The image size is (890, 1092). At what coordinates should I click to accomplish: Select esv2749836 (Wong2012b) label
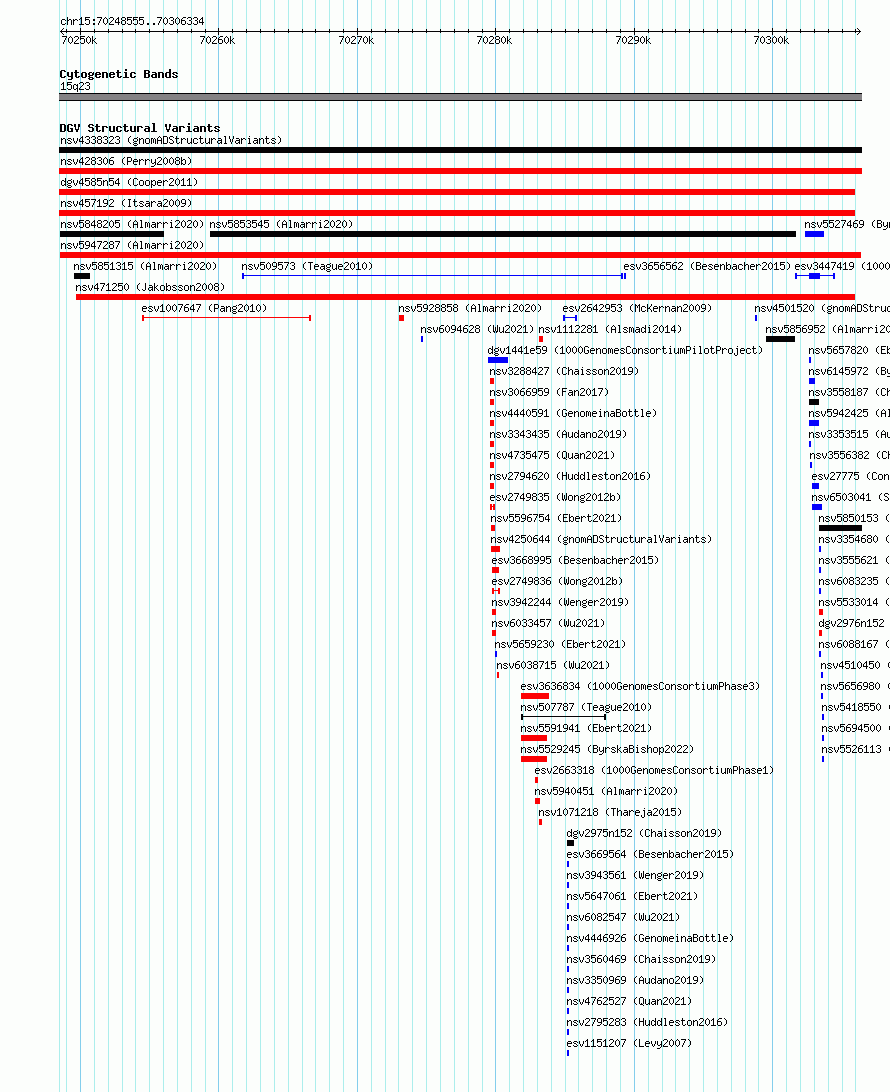[557, 580]
